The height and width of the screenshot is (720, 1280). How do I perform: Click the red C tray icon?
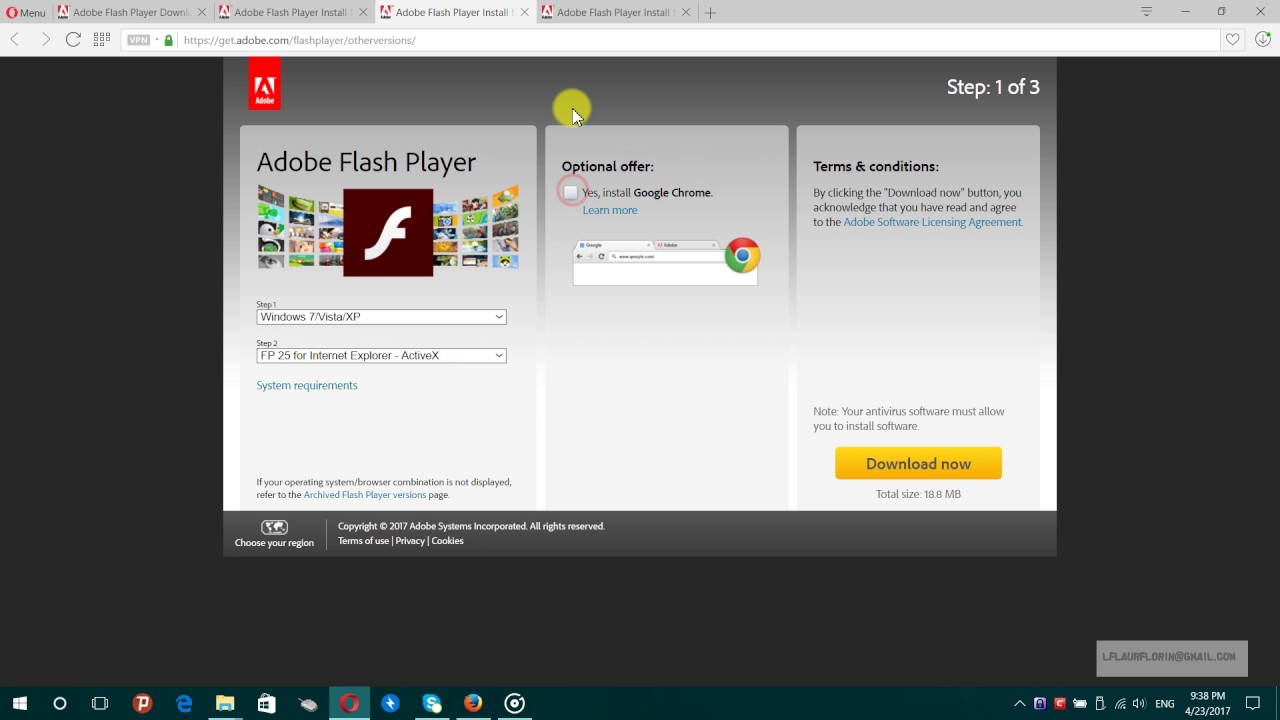tap(1060, 704)
